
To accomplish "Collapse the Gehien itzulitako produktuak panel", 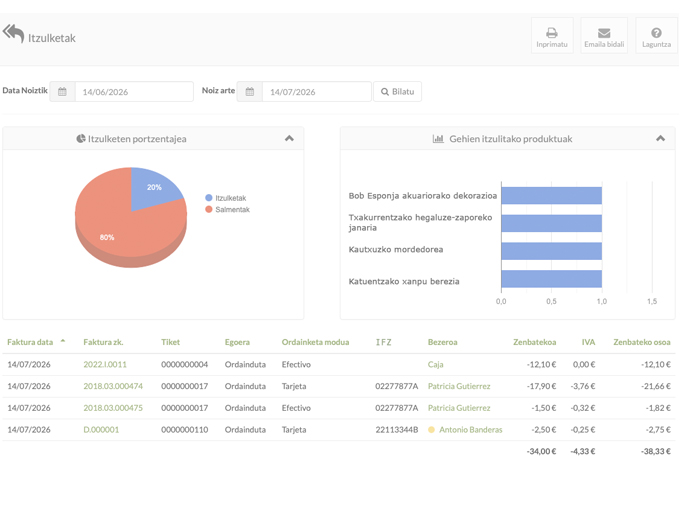I will click(x=660, y=138).
